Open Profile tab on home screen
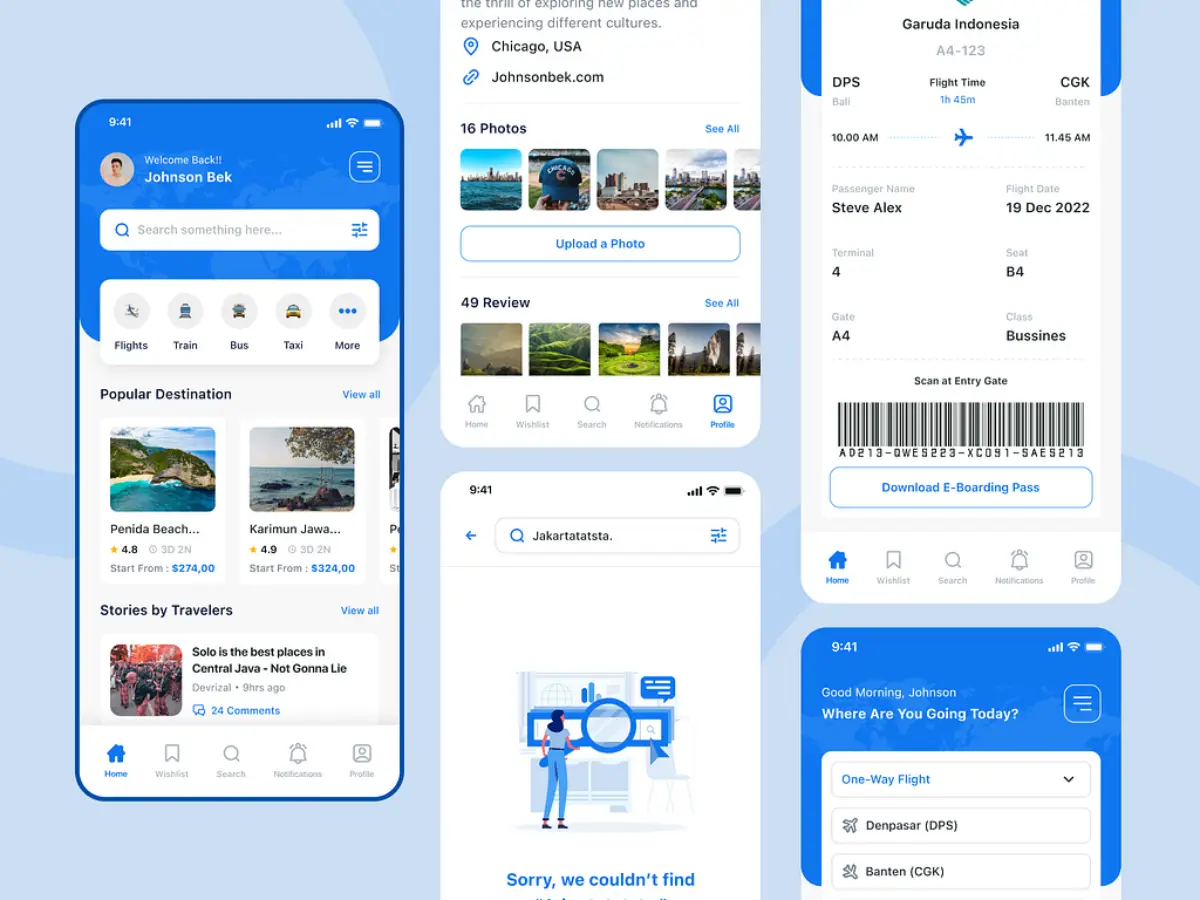Image resolution: width=1200 pixels, height=900 pixels. point(362,760)
